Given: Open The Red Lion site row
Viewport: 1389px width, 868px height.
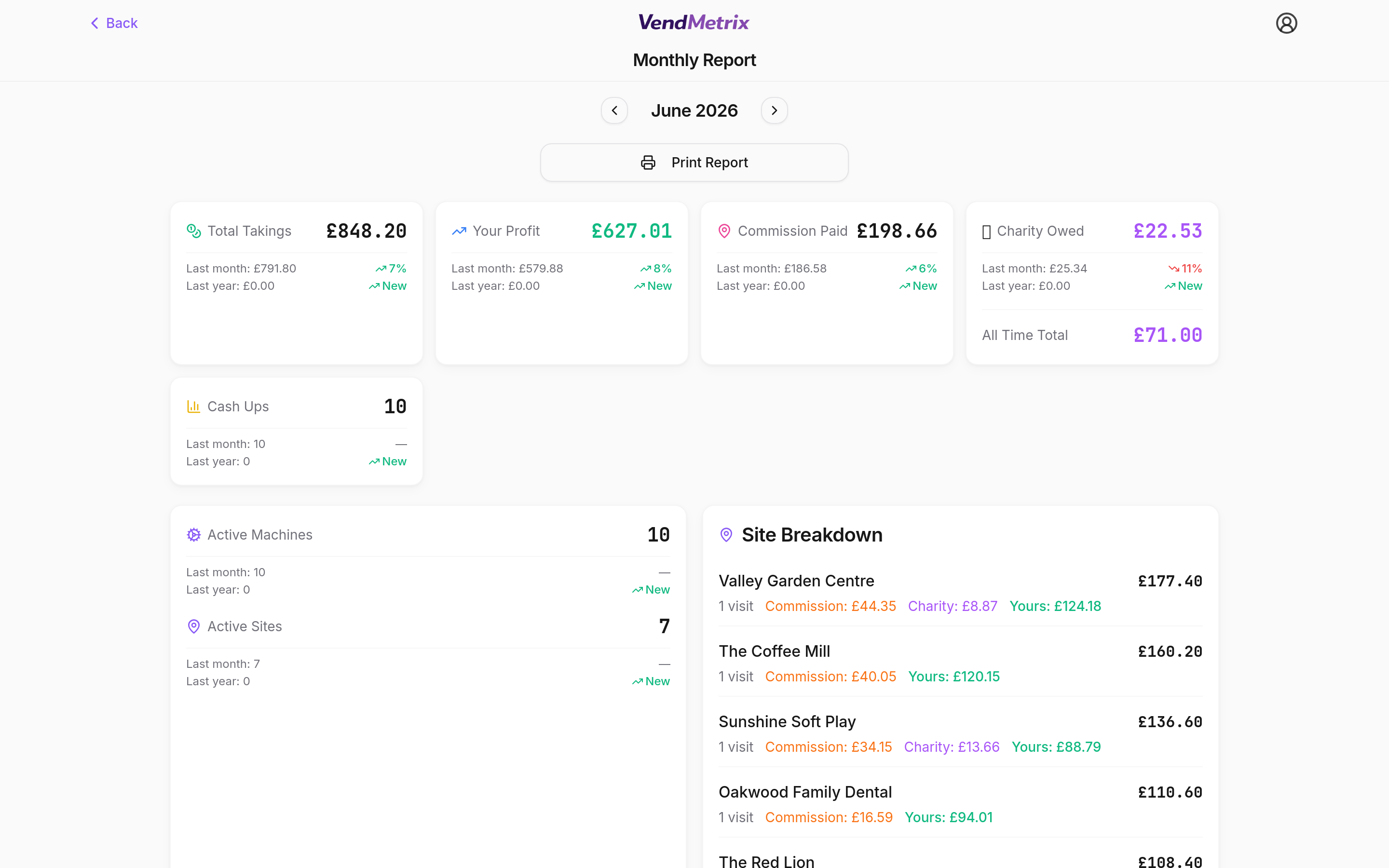Looking at the screenshot, I should pyautogui.click(x=960, y=858).
